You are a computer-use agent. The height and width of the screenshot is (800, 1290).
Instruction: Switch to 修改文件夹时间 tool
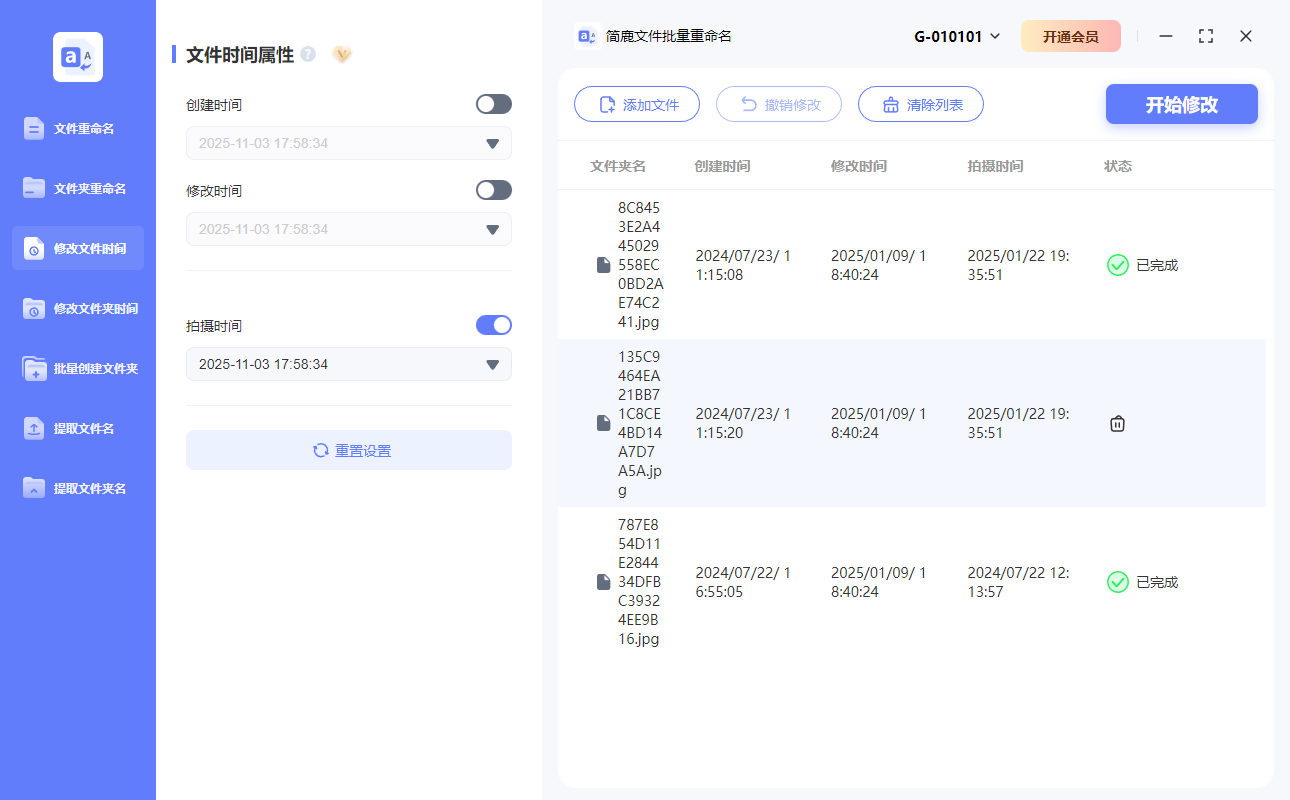77,308
